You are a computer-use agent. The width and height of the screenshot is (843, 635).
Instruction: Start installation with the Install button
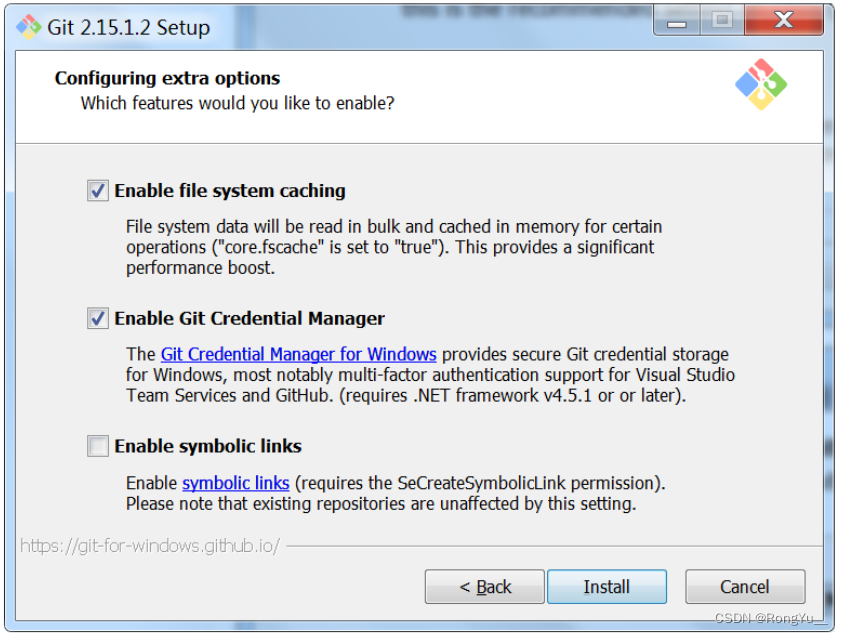point(606,587)
